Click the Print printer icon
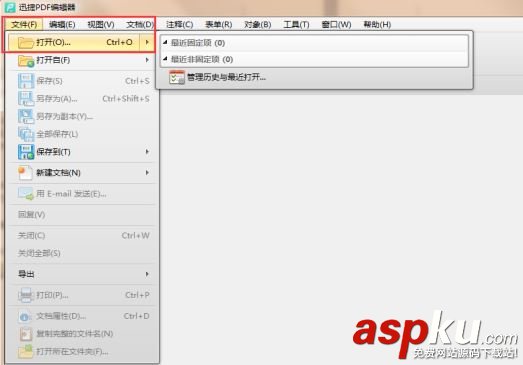 pos(26,295)
